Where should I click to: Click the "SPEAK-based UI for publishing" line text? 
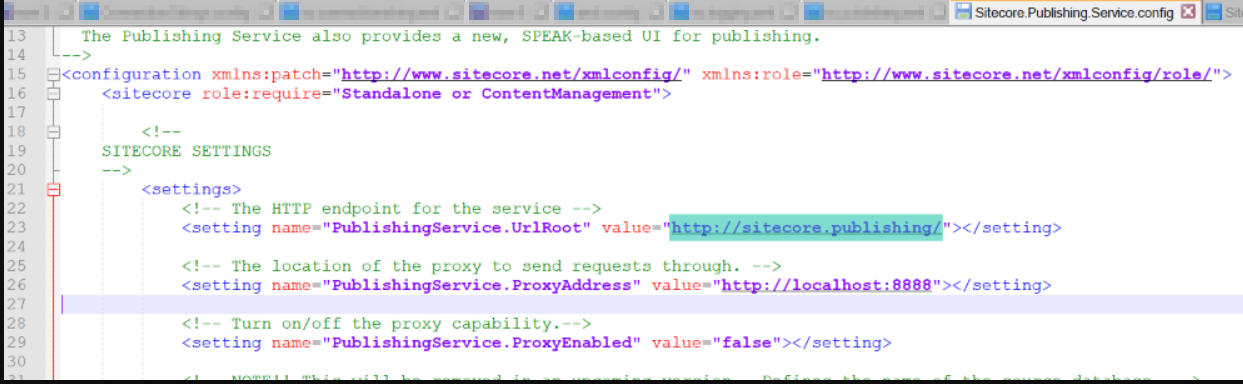pyautogui.click(x=451, y=37)
